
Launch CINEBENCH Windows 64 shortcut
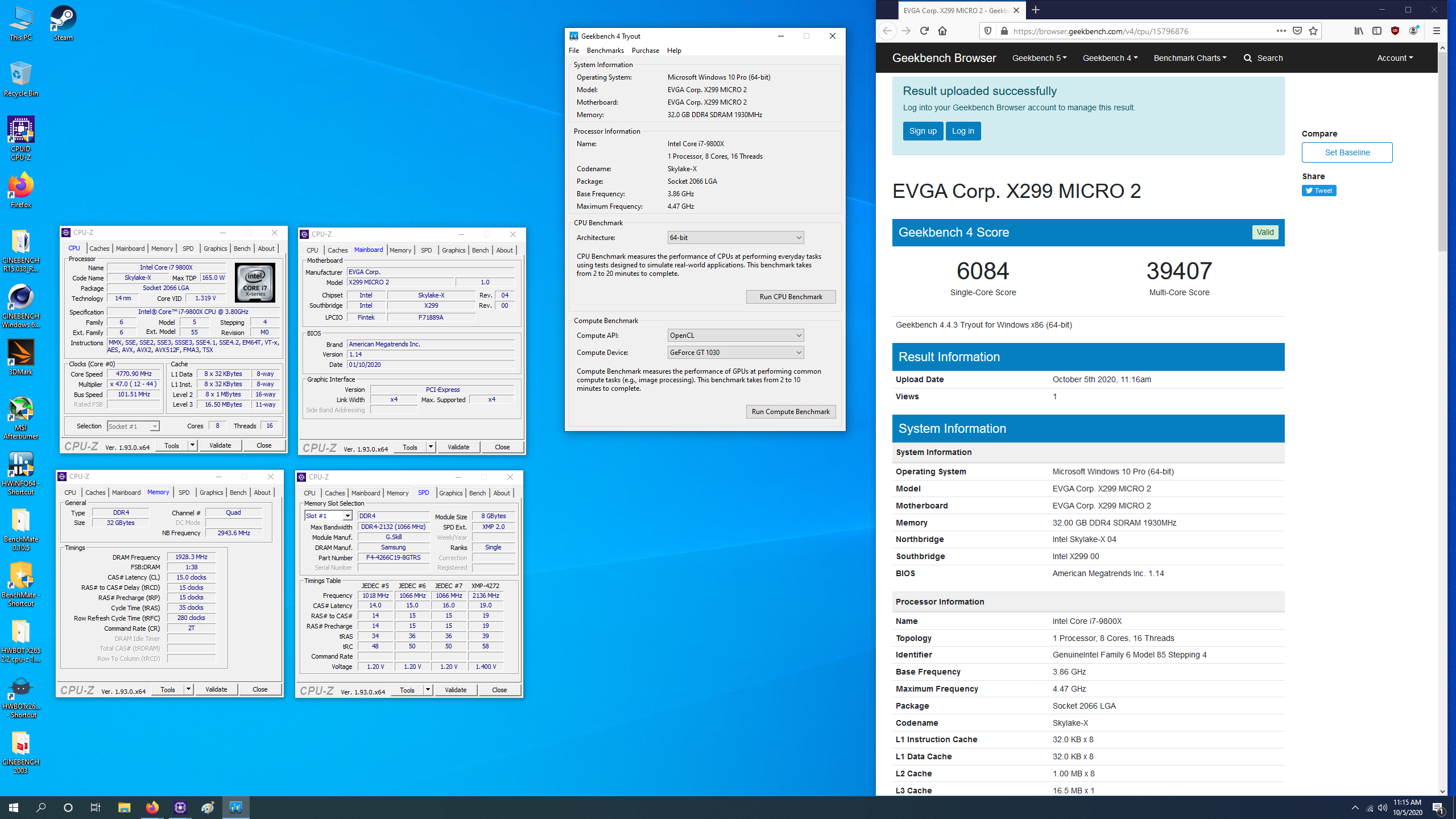tap(20, 306)
